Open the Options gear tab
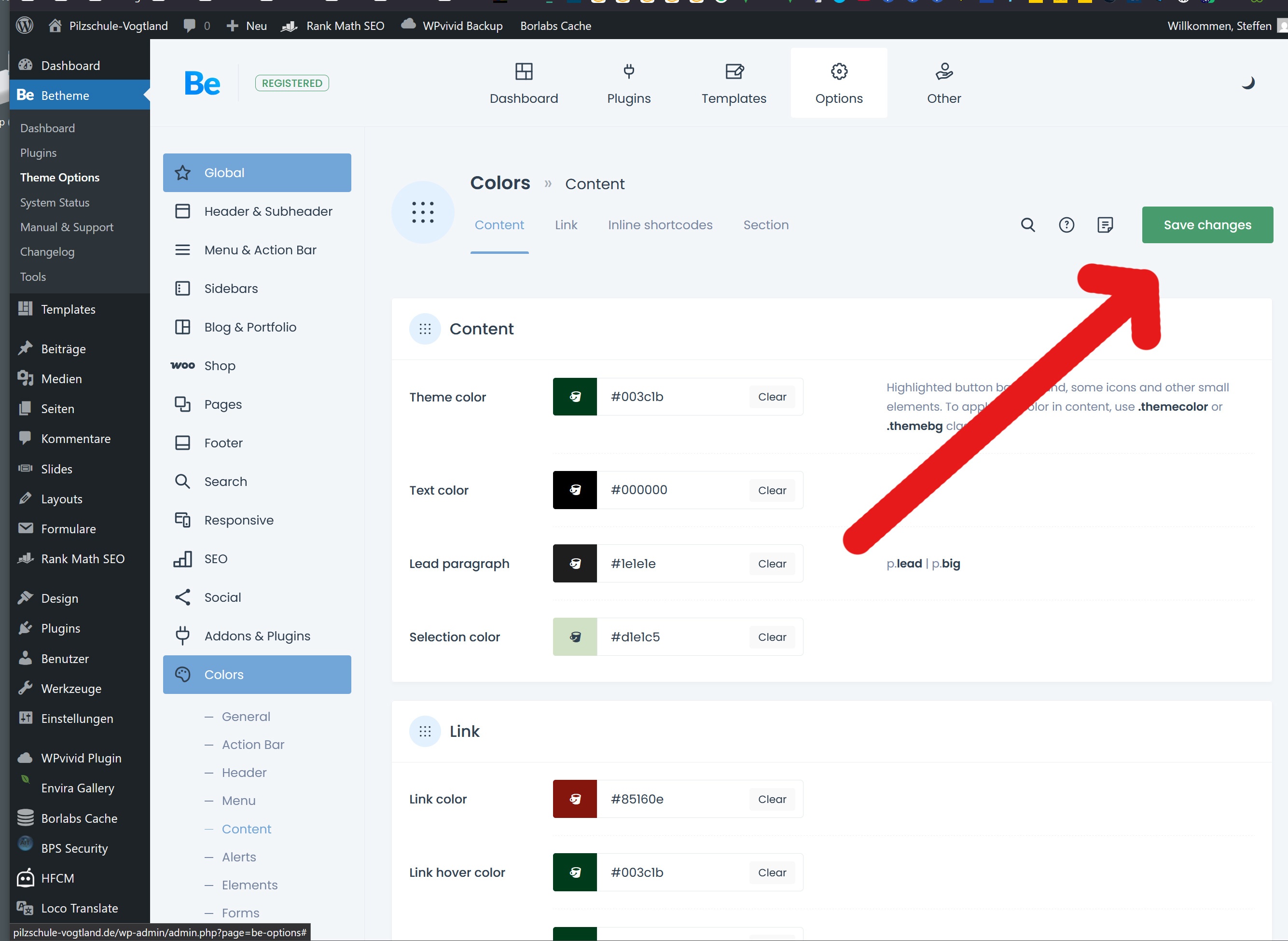The height and width of the screenshot is (941, 1288). (839, 83)
